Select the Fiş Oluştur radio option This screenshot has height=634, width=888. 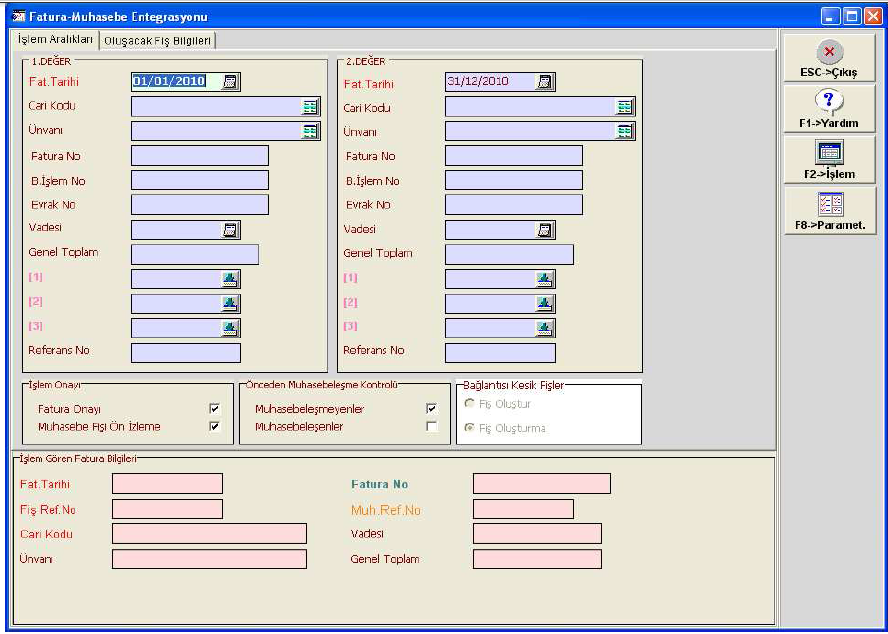(x=470, y=404)
